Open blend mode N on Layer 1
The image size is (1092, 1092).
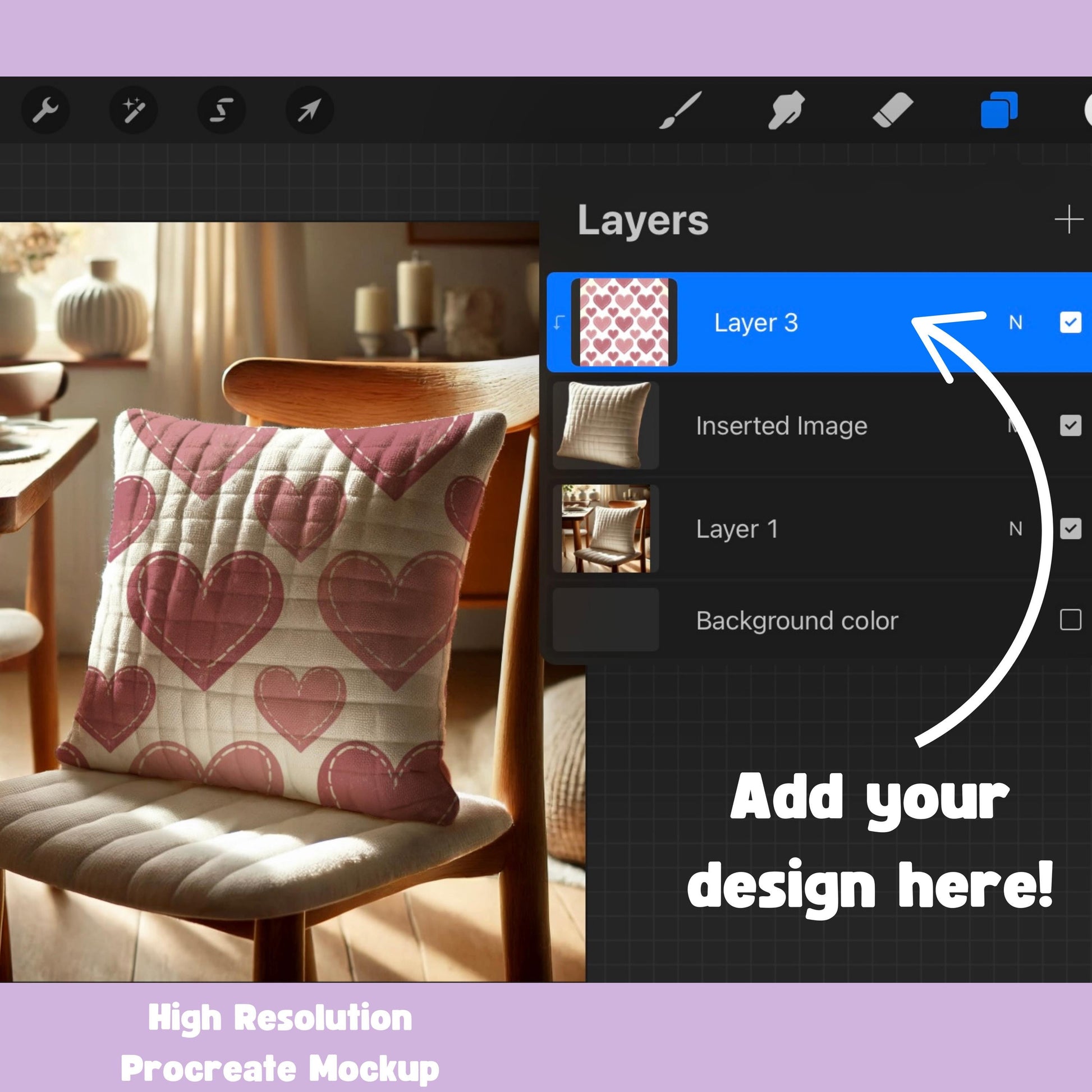click(x=1016, y=529)
